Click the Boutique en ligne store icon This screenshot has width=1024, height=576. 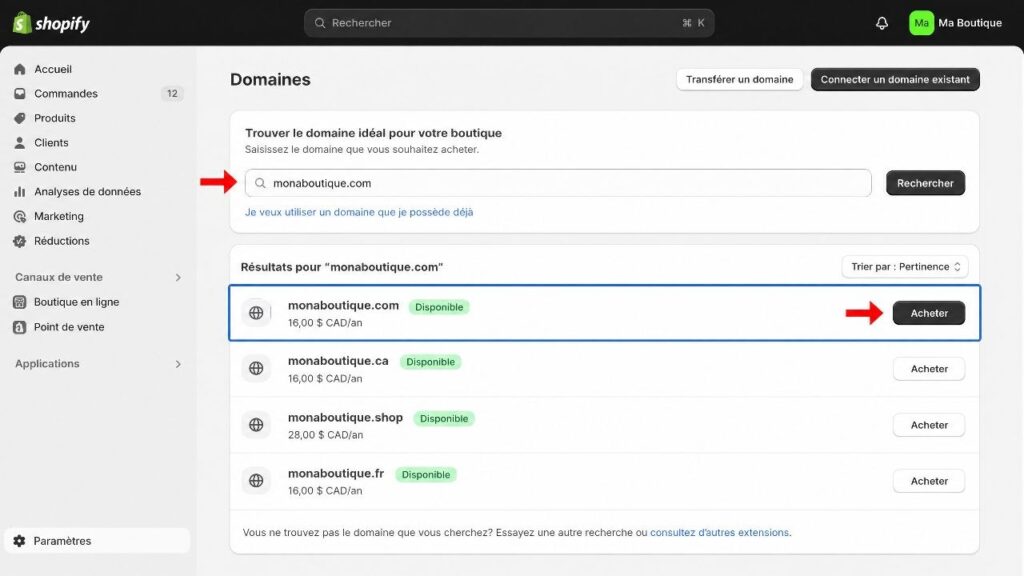pyautogui.click(x=20, y=302)
